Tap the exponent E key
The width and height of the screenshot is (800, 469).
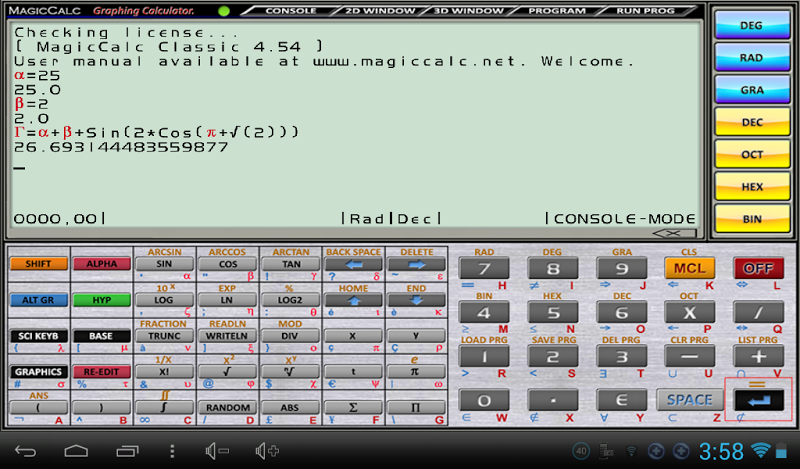[621, 400]
